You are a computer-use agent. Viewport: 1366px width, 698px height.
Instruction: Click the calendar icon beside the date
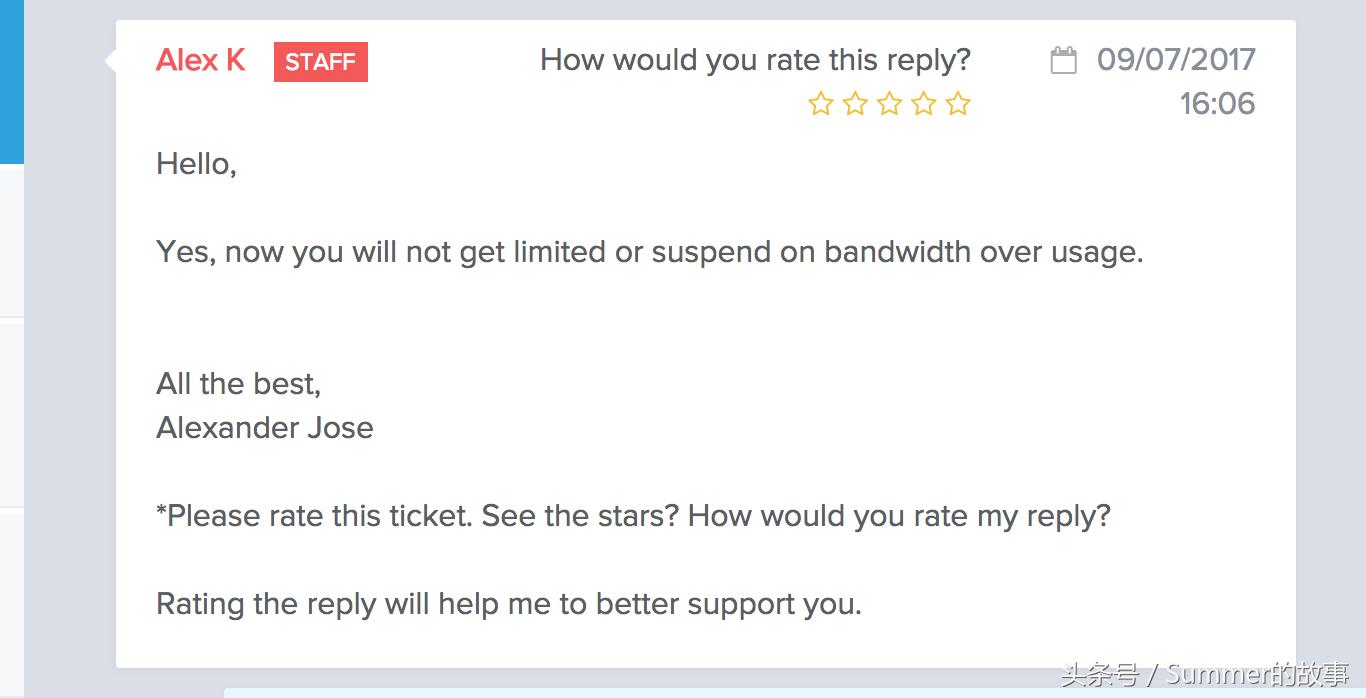1064,61
